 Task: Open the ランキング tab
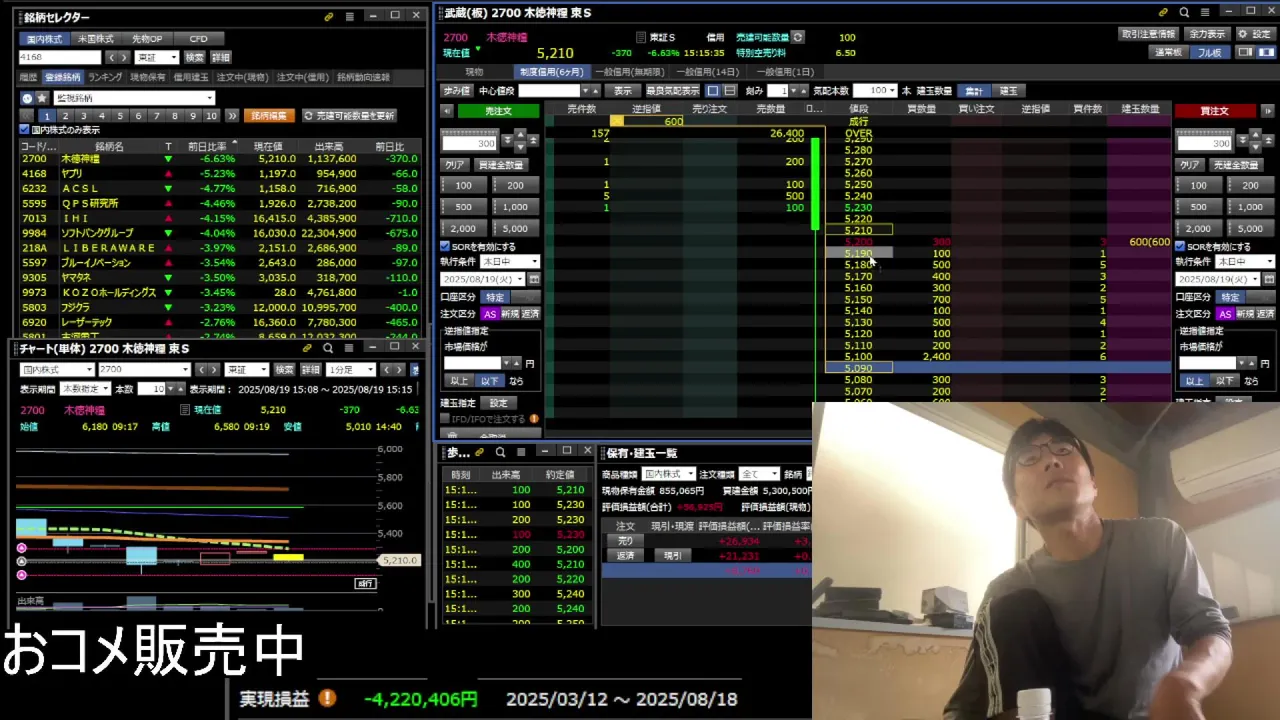pyautogui.click(x=105, y=77)
